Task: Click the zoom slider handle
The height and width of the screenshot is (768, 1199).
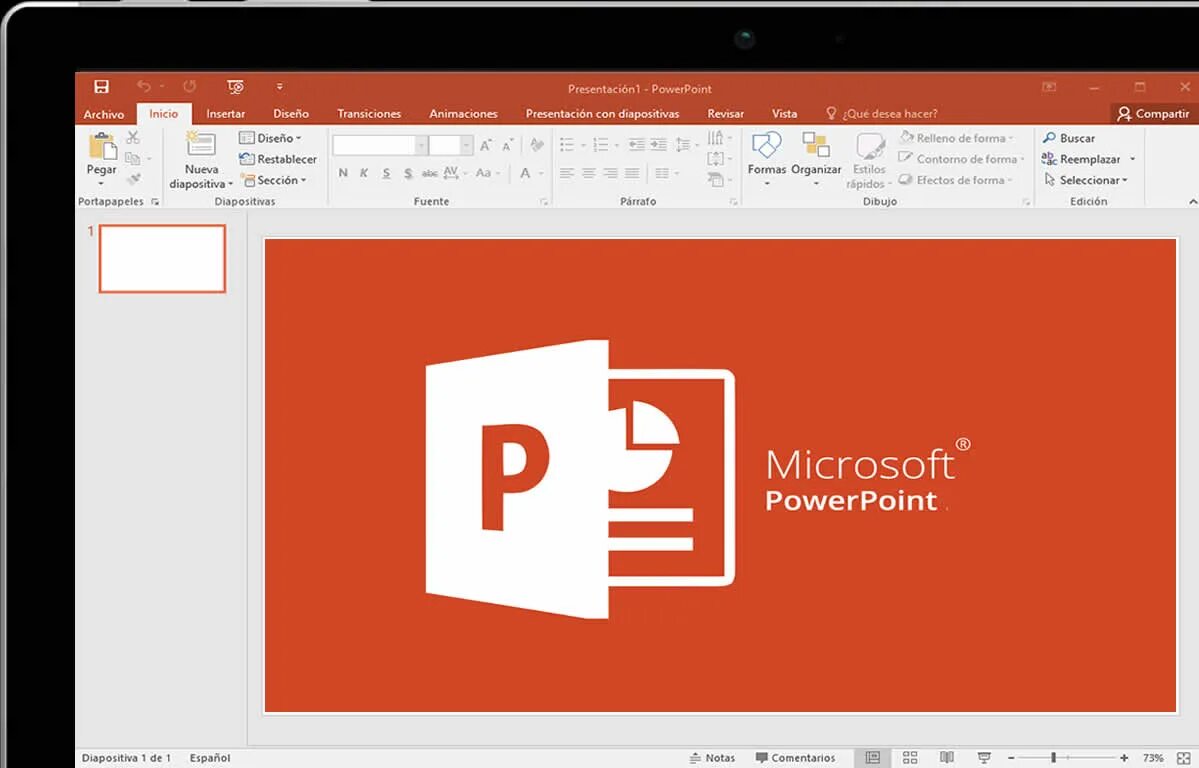Action: pos(1054,757)
